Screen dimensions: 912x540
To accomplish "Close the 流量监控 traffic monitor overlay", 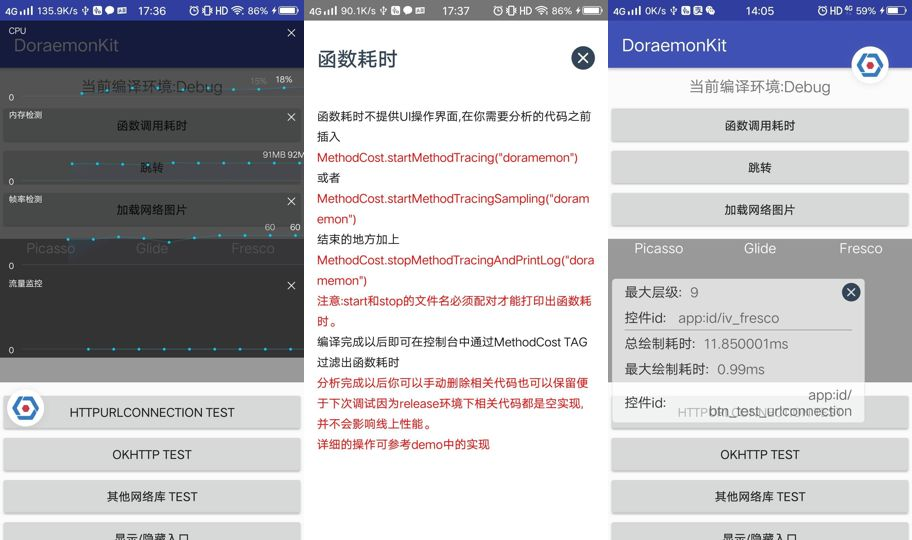I will pos(291,286).
